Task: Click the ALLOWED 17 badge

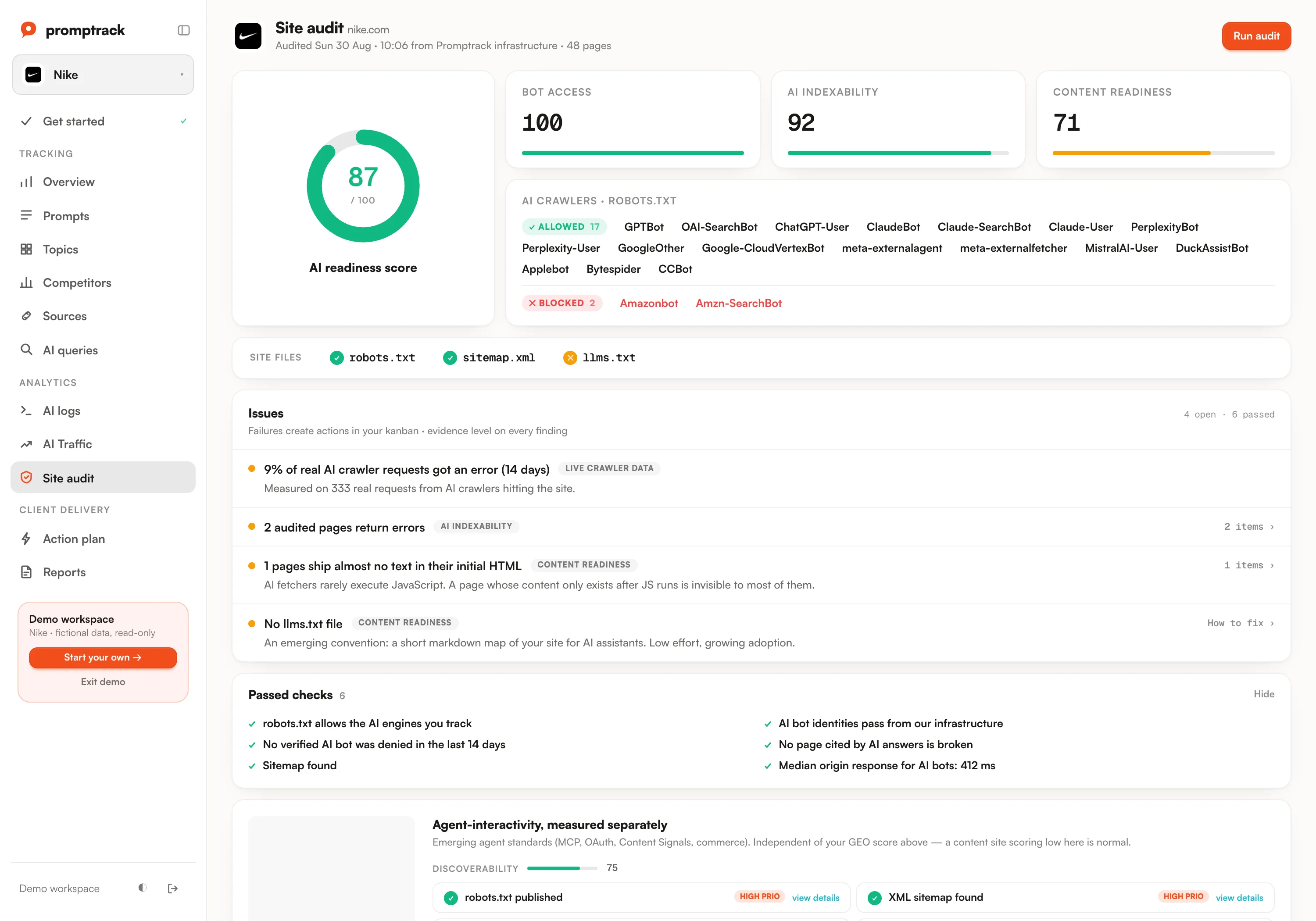Action: tap(564, 227)
